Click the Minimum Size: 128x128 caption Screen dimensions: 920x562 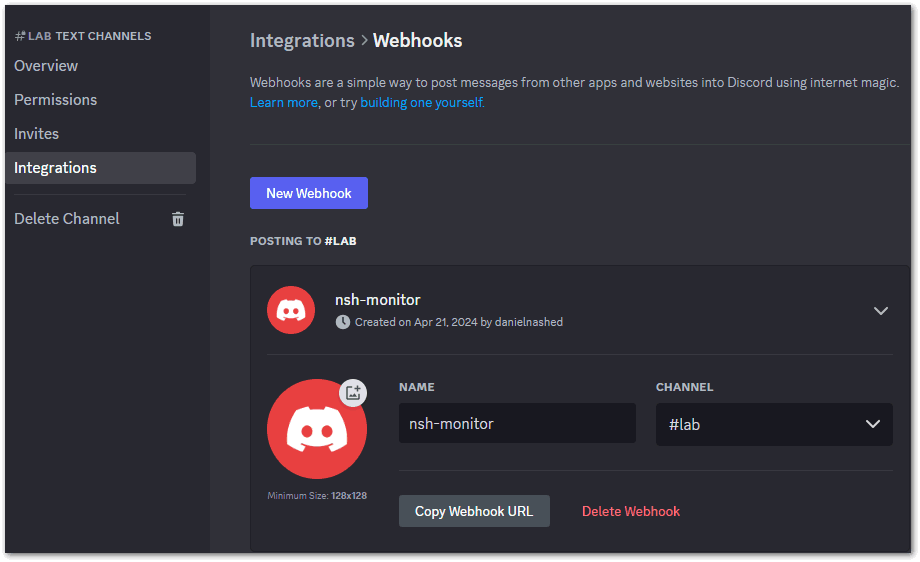point(317,496)
